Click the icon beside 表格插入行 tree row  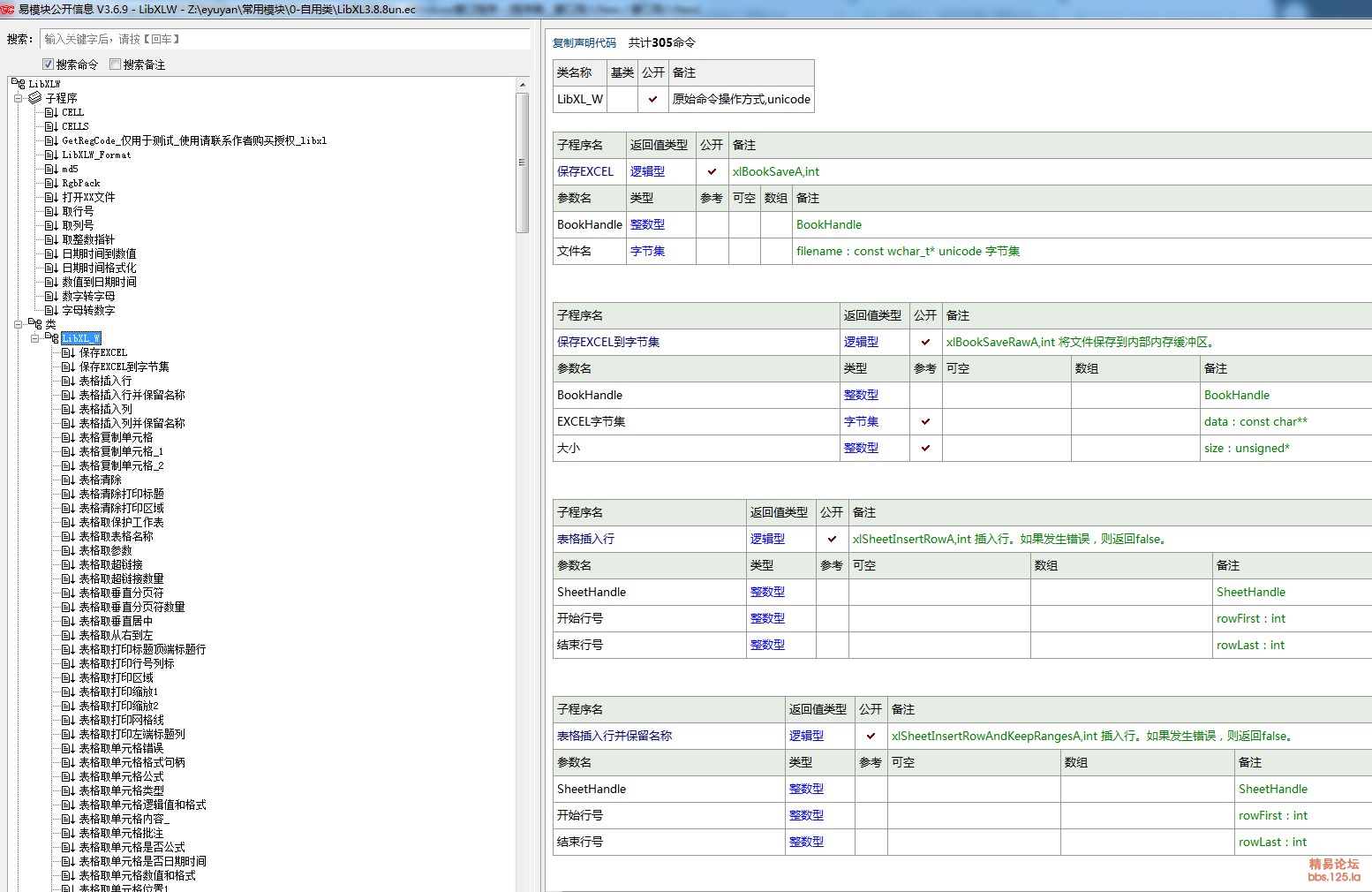(68, 381)
